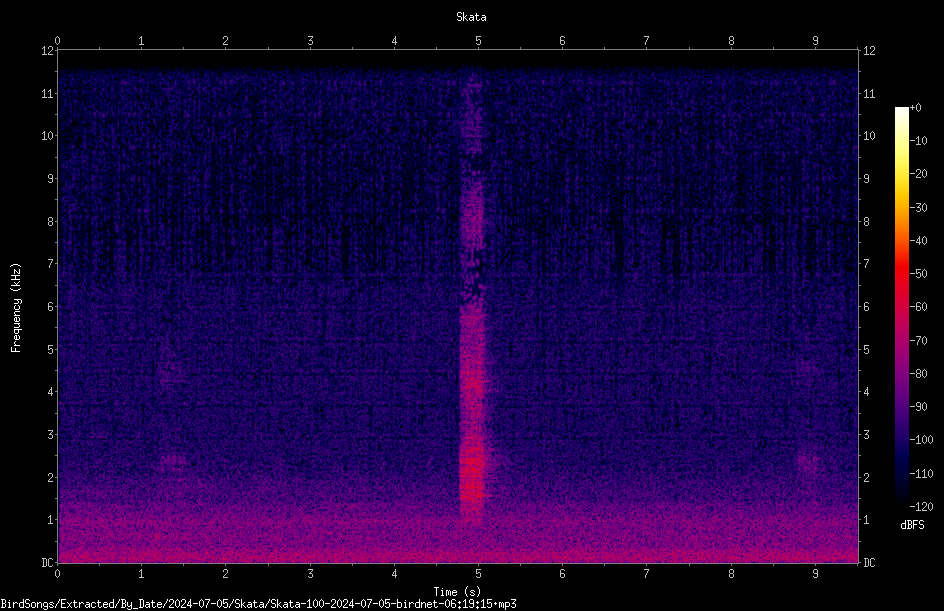The width and height of the screenshot is (944, 611).
Task: Click the "-100" color scale value
Action: click(921, 440)
